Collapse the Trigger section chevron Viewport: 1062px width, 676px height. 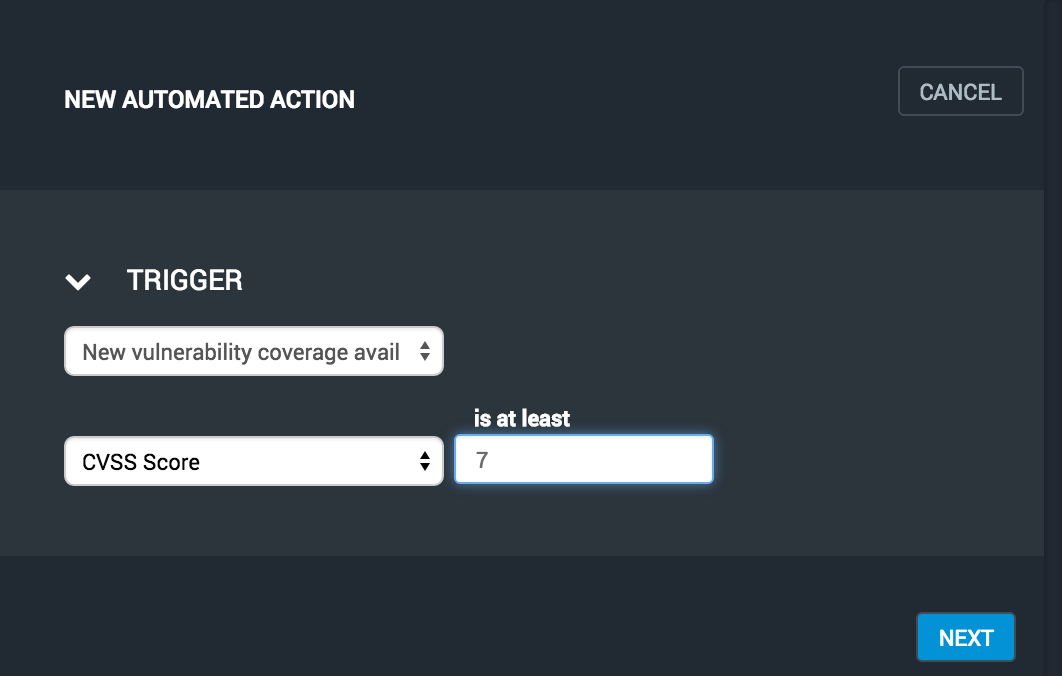[78, 282]
